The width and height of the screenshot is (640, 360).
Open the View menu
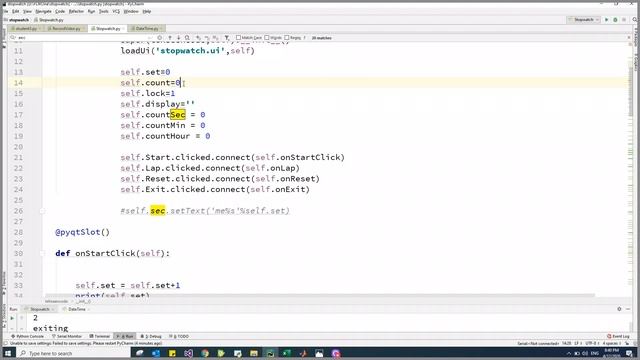coord(27,11)
